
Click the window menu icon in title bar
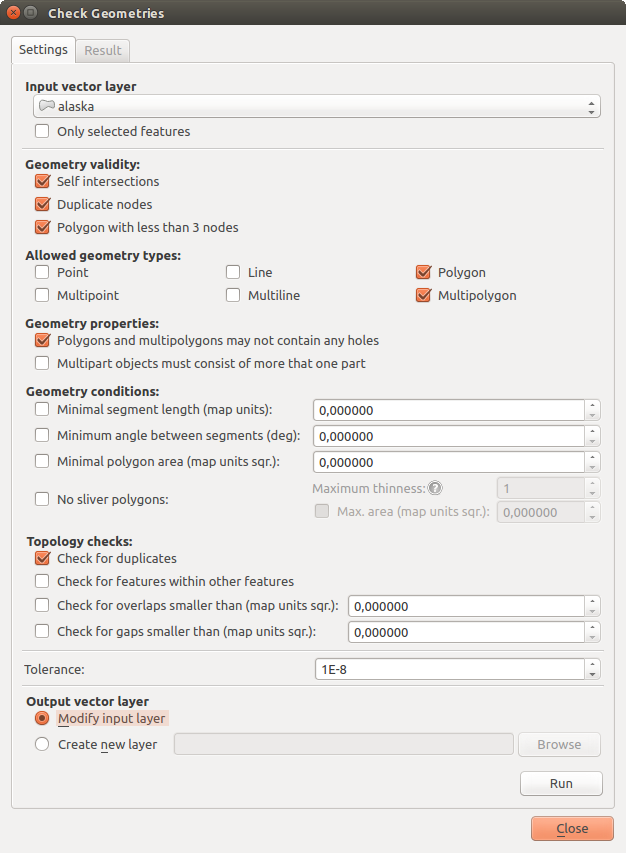tap(30, 13)
